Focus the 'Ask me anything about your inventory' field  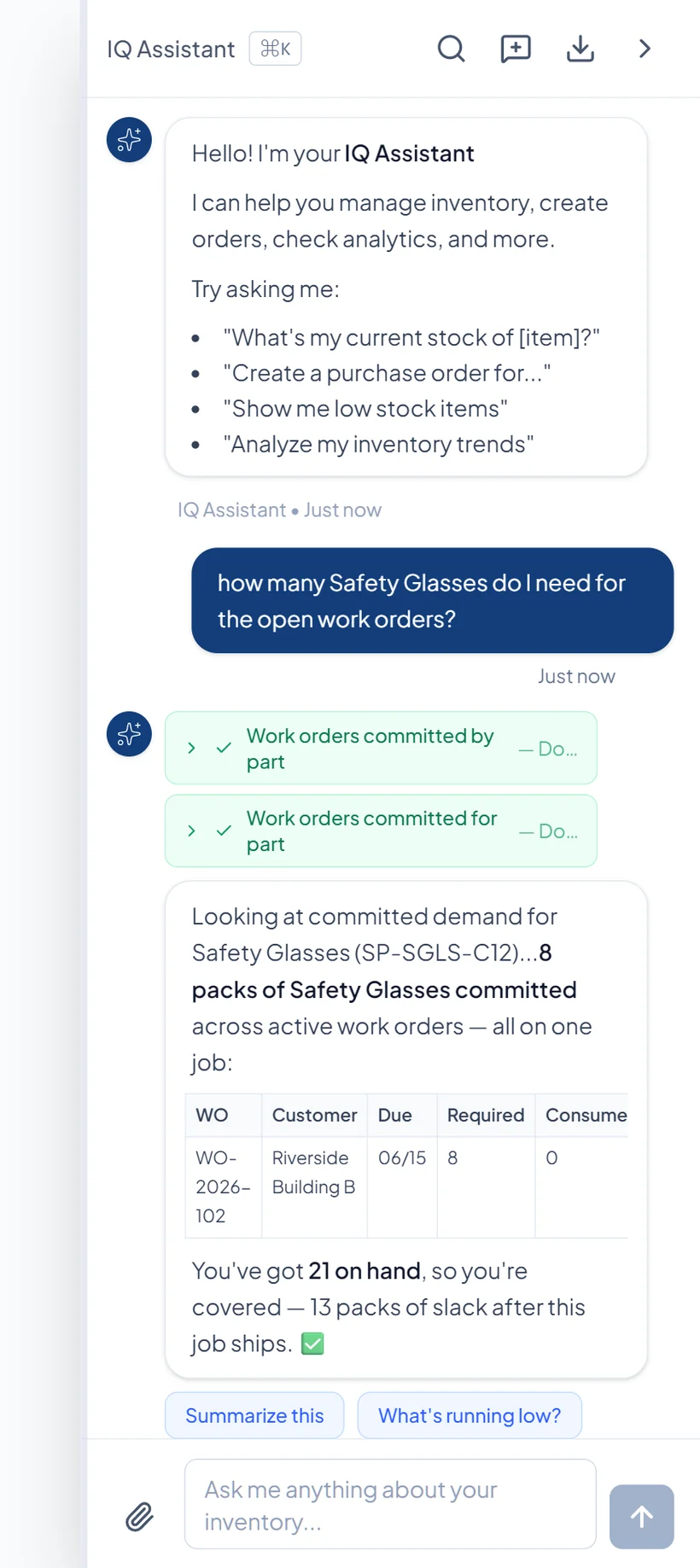[390, 1504]
